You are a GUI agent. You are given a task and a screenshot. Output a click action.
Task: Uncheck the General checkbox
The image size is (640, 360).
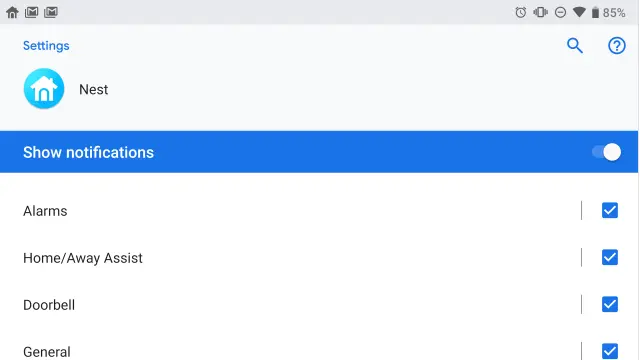pyautogui.click(x=610, y=351)
